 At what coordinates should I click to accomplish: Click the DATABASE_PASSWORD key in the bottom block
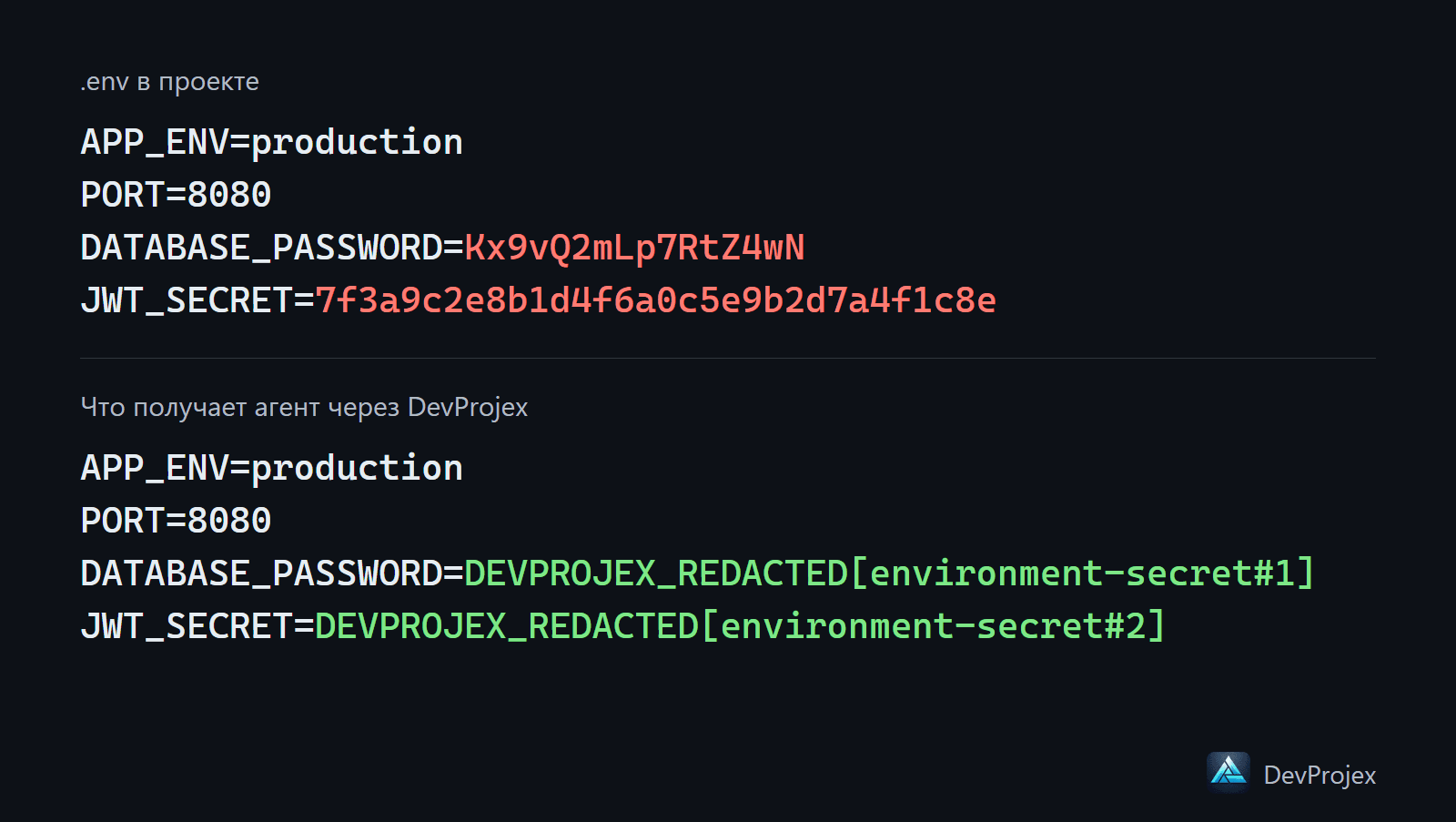click(x=261, y=573)
